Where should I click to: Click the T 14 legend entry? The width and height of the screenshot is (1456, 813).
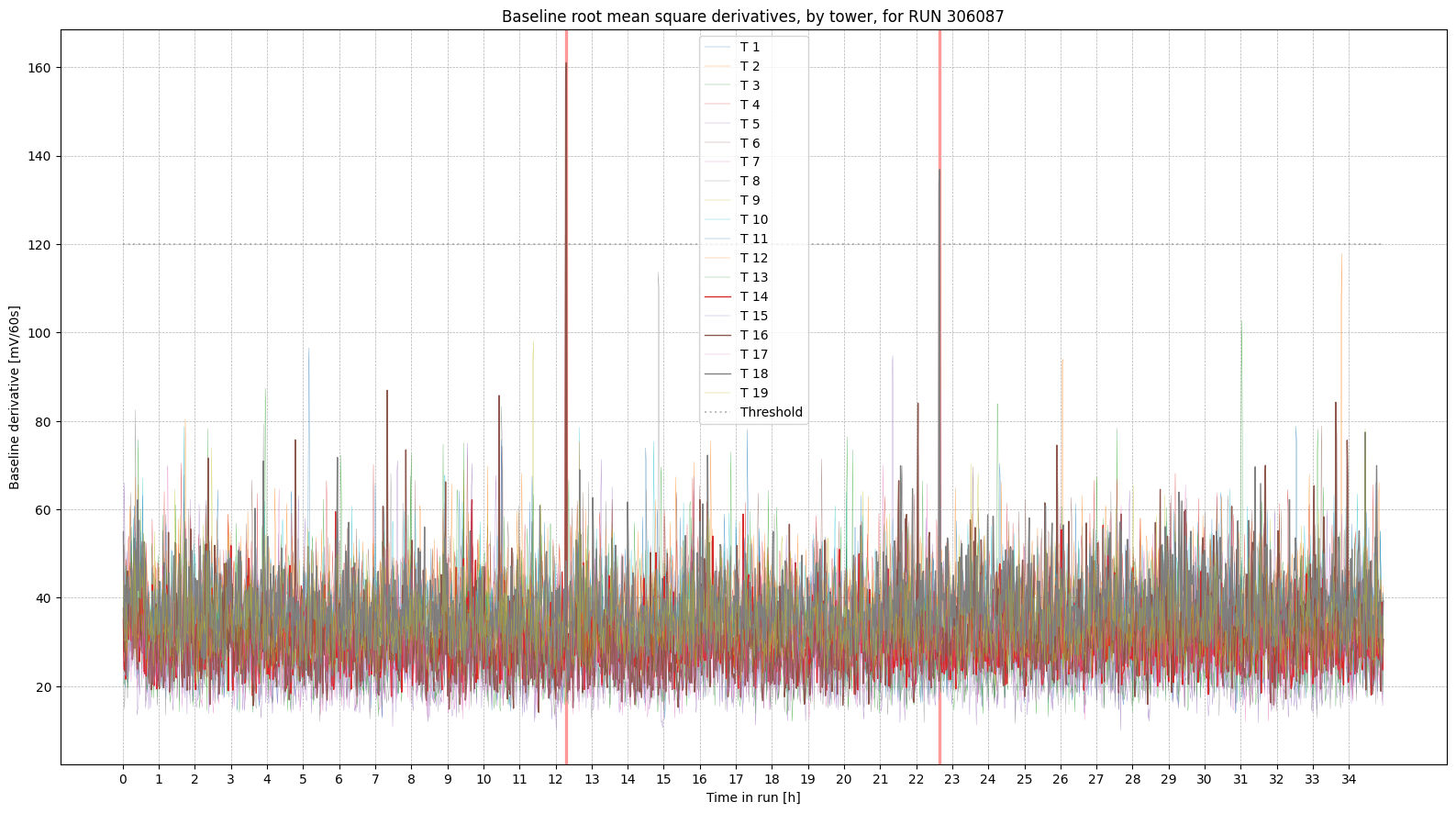pyautogui.click(x=753, y=296)
